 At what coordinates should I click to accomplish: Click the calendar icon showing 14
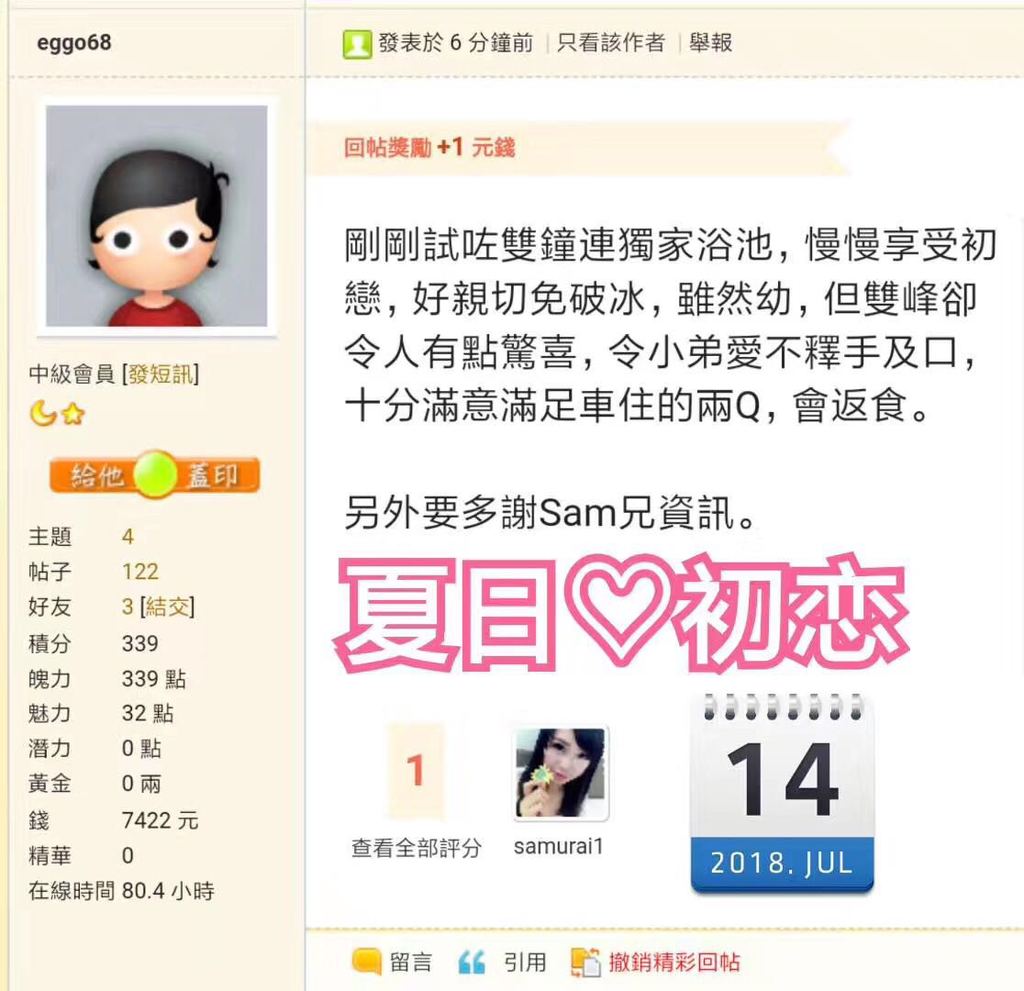[x=782, y=794]
